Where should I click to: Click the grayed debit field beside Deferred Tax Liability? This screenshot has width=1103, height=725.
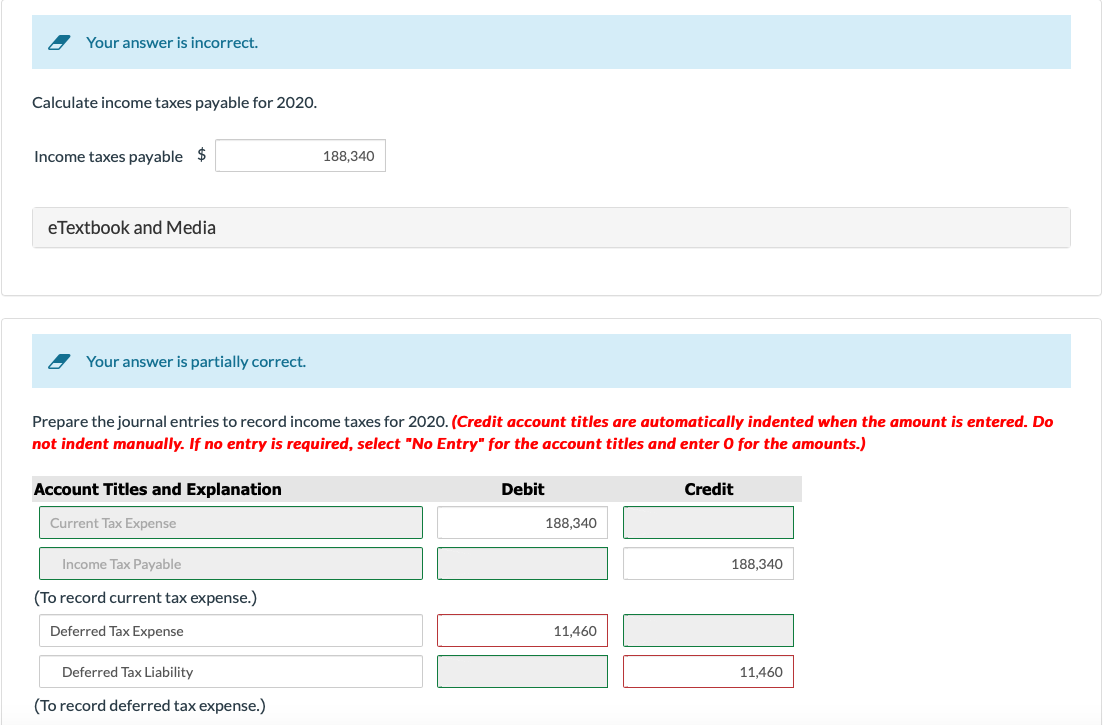[521, 671]
